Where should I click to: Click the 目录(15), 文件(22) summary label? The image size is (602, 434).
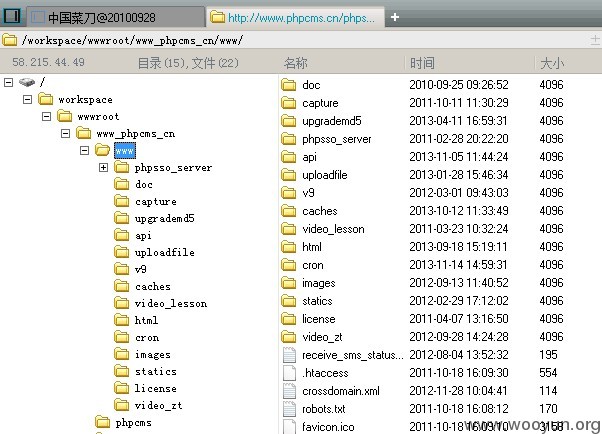coord(188,63)
